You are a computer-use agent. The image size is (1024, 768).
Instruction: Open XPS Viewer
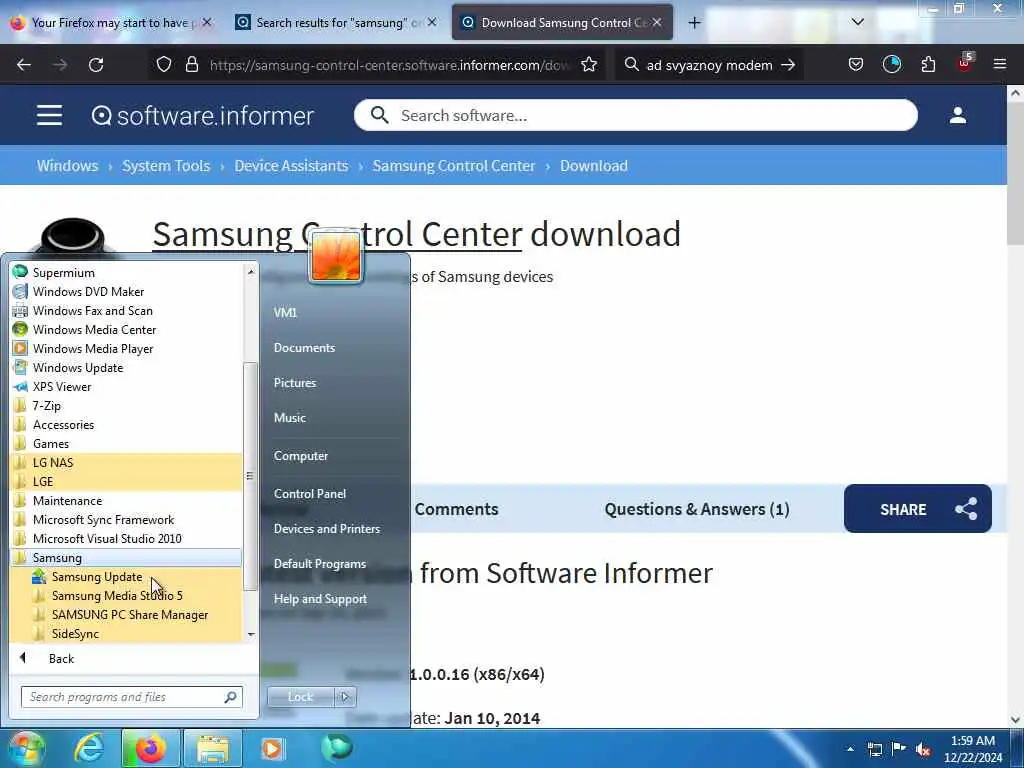pos(126,386)
